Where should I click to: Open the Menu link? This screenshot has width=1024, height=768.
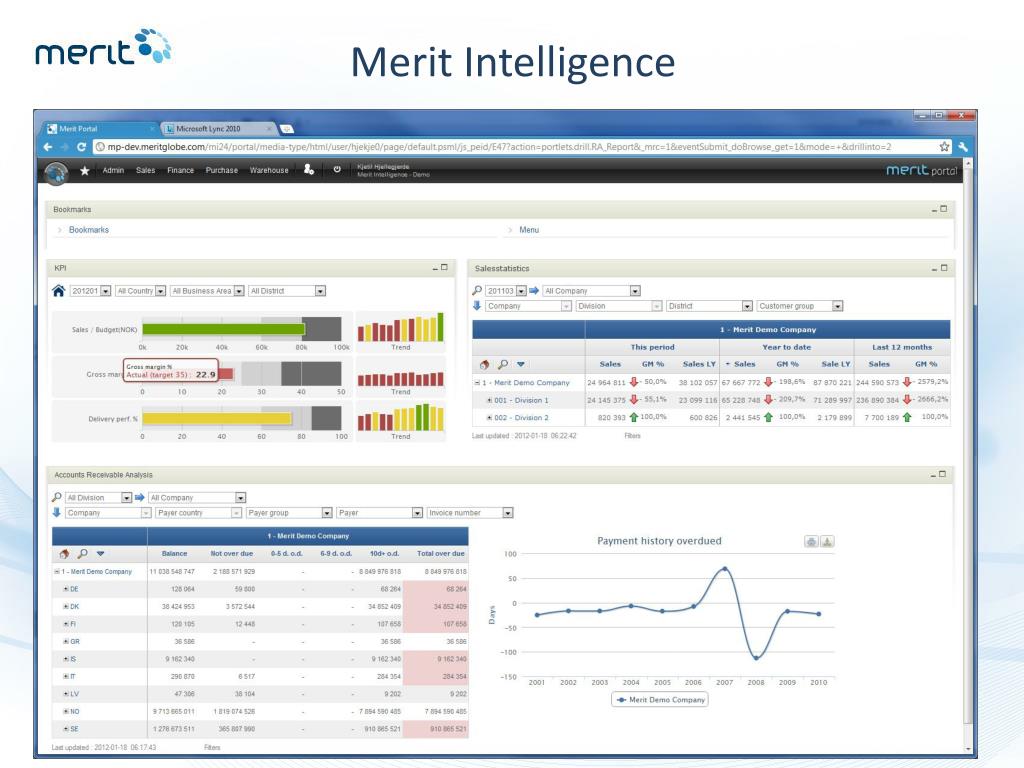529,230
